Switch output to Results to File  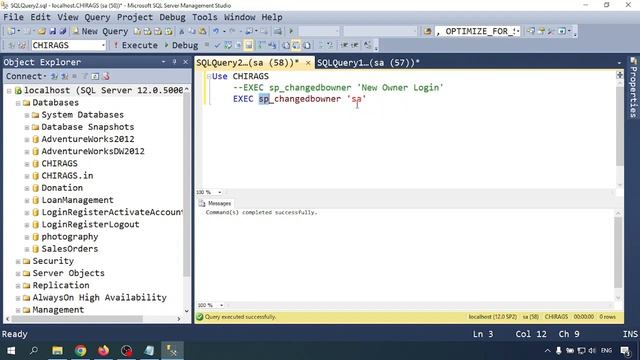307,45
